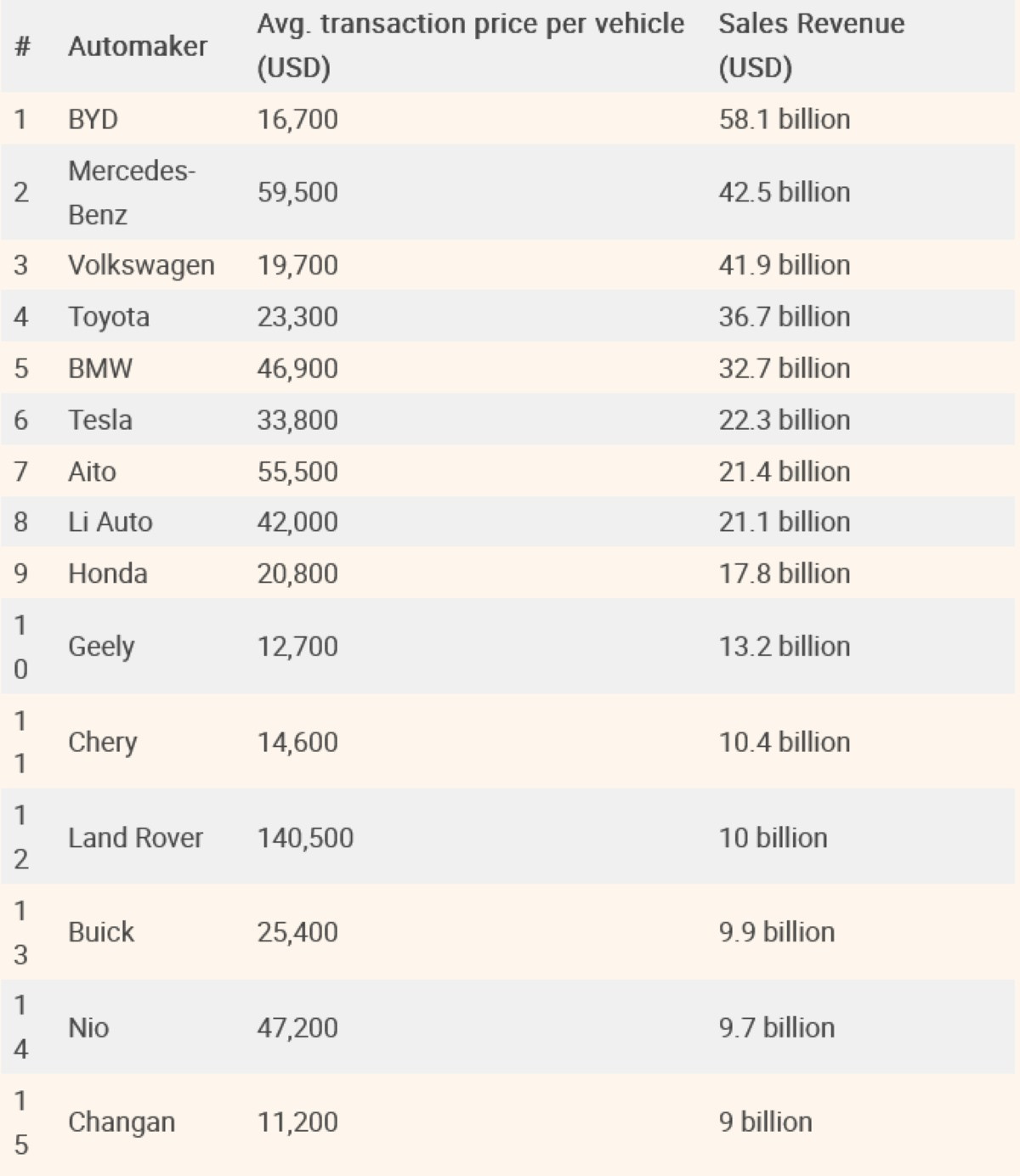Image resolution: width=1020 pixels, height=1176 pixels.
Task: Click Aito's 55,500 price value
Action: pyautogui.click(x=297, y=472)
